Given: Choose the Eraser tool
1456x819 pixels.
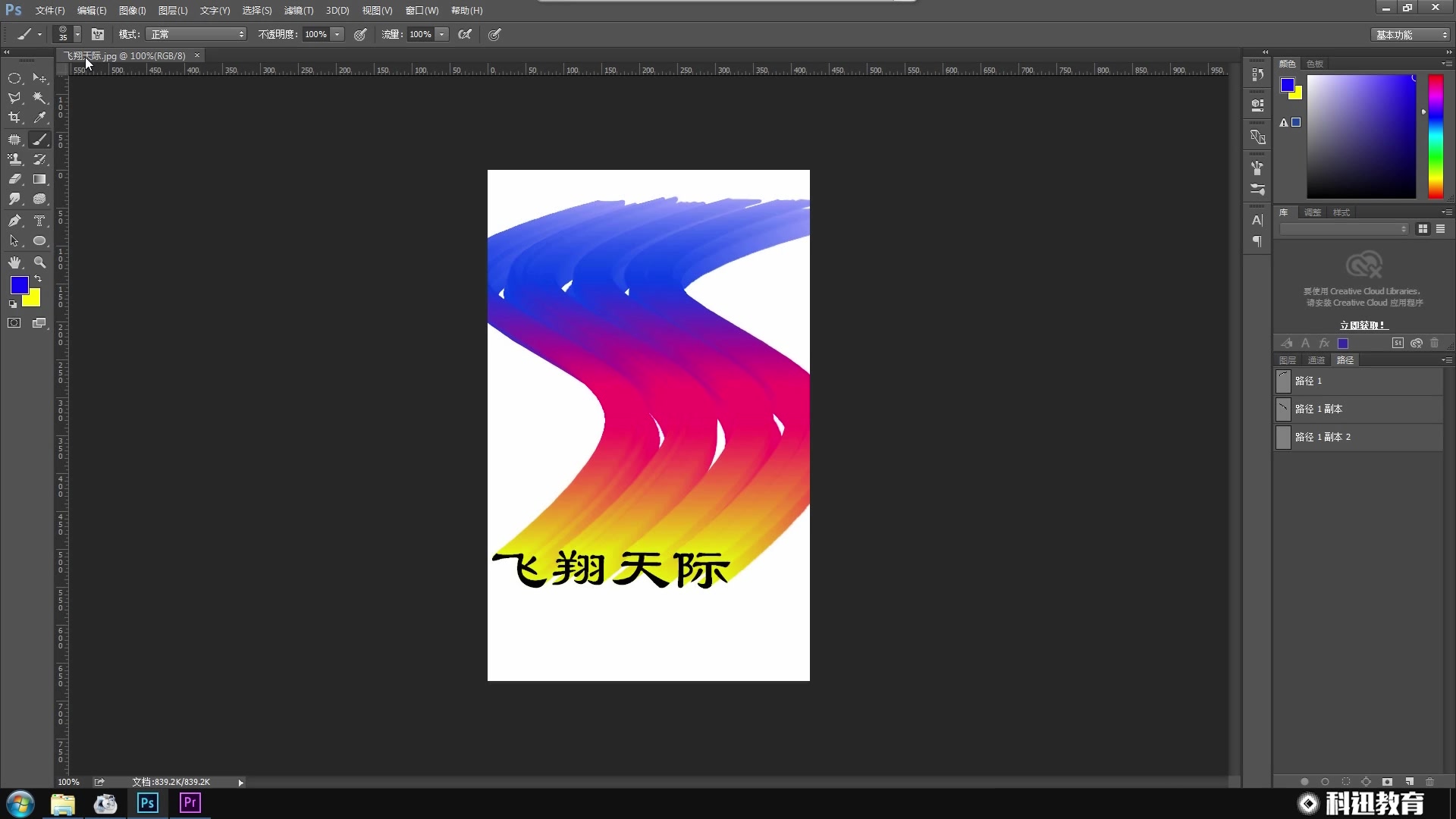Looking at the screenshot, I should tap(15, 179).
